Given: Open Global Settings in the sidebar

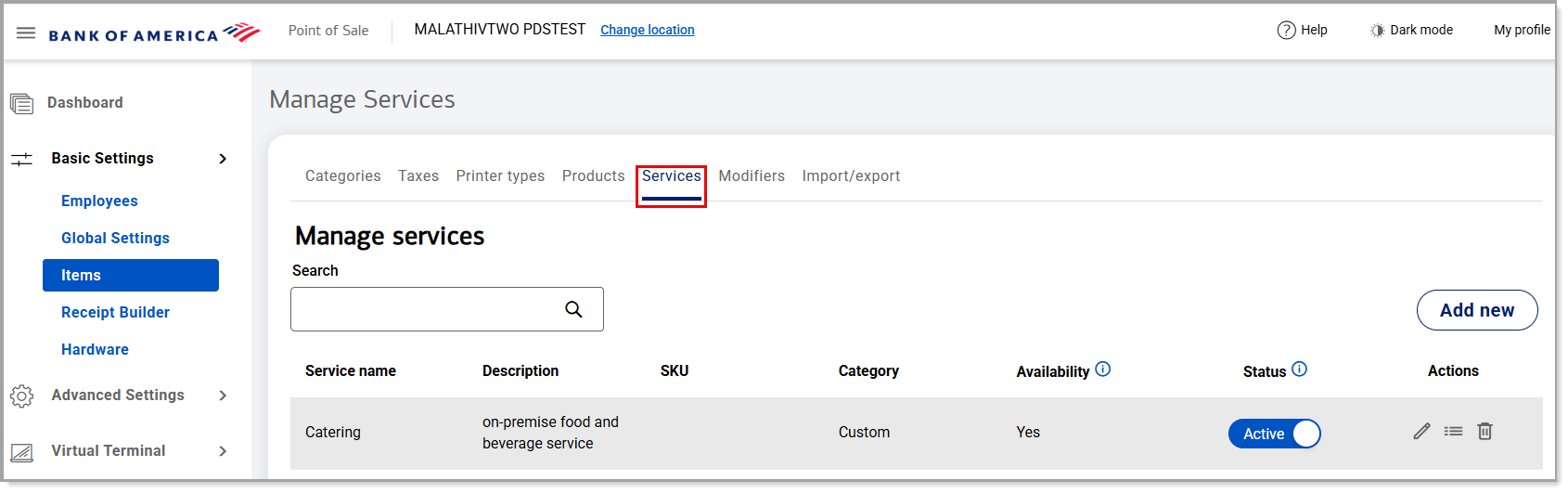Looking at the screenshot, I should coord(115,238).
